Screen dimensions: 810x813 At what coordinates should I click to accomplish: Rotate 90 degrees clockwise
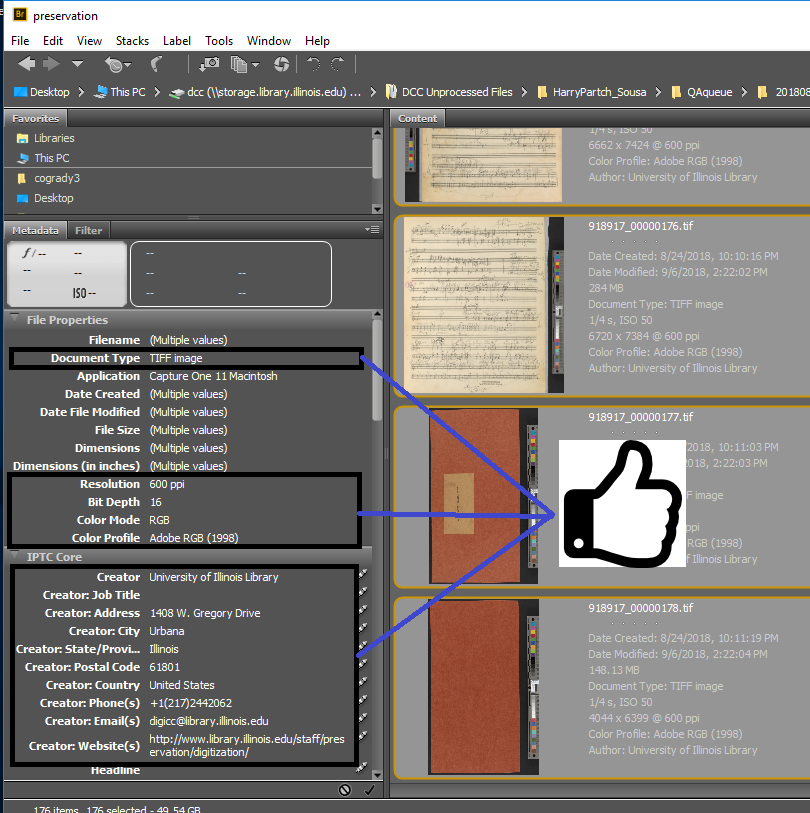337,64
